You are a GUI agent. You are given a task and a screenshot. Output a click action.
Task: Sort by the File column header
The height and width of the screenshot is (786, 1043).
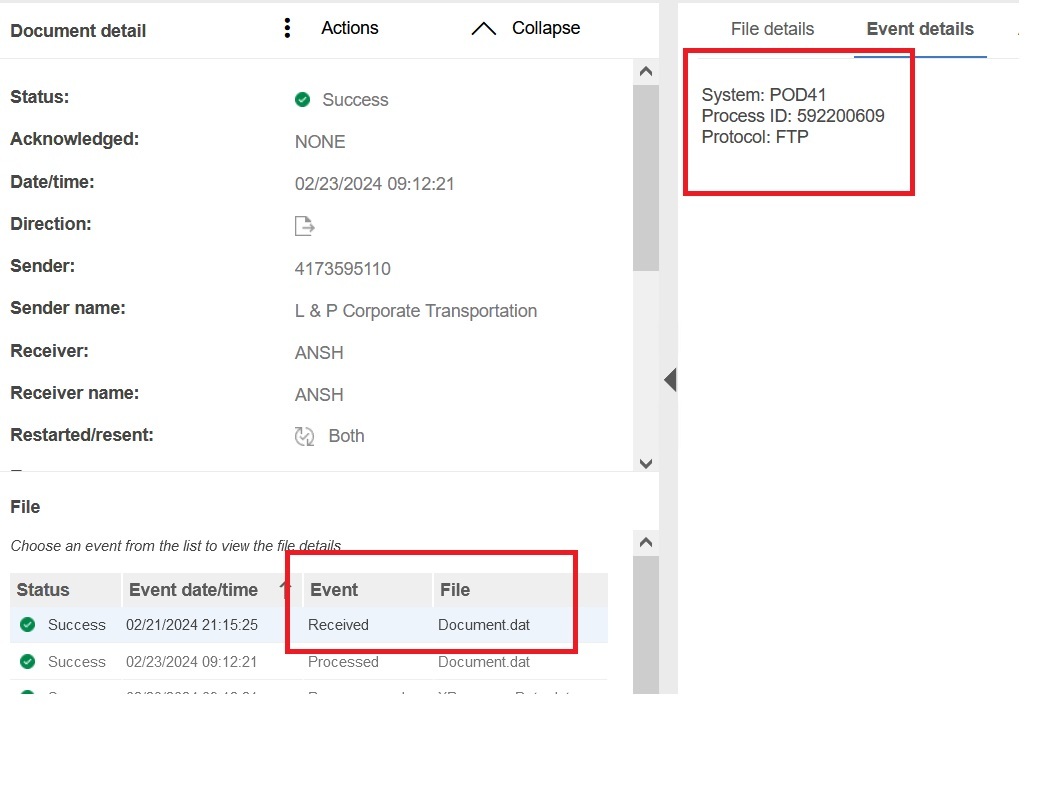455,590
